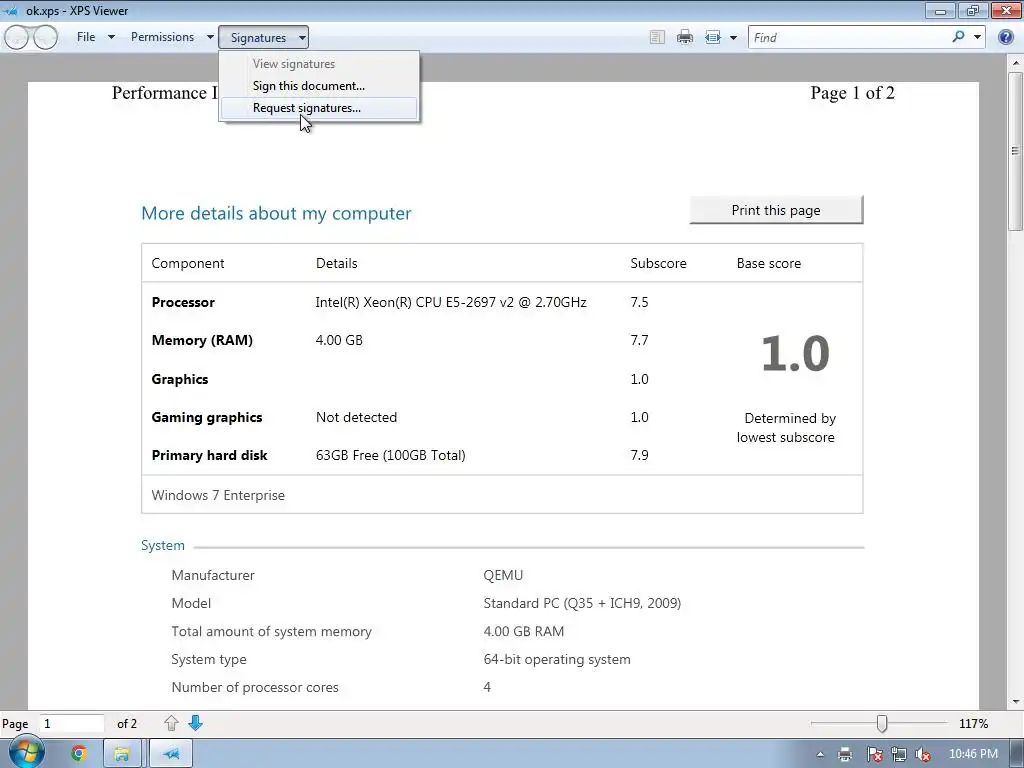Click the forward navigation arrow
This screenshot has width=1024, height=768.
45,37
